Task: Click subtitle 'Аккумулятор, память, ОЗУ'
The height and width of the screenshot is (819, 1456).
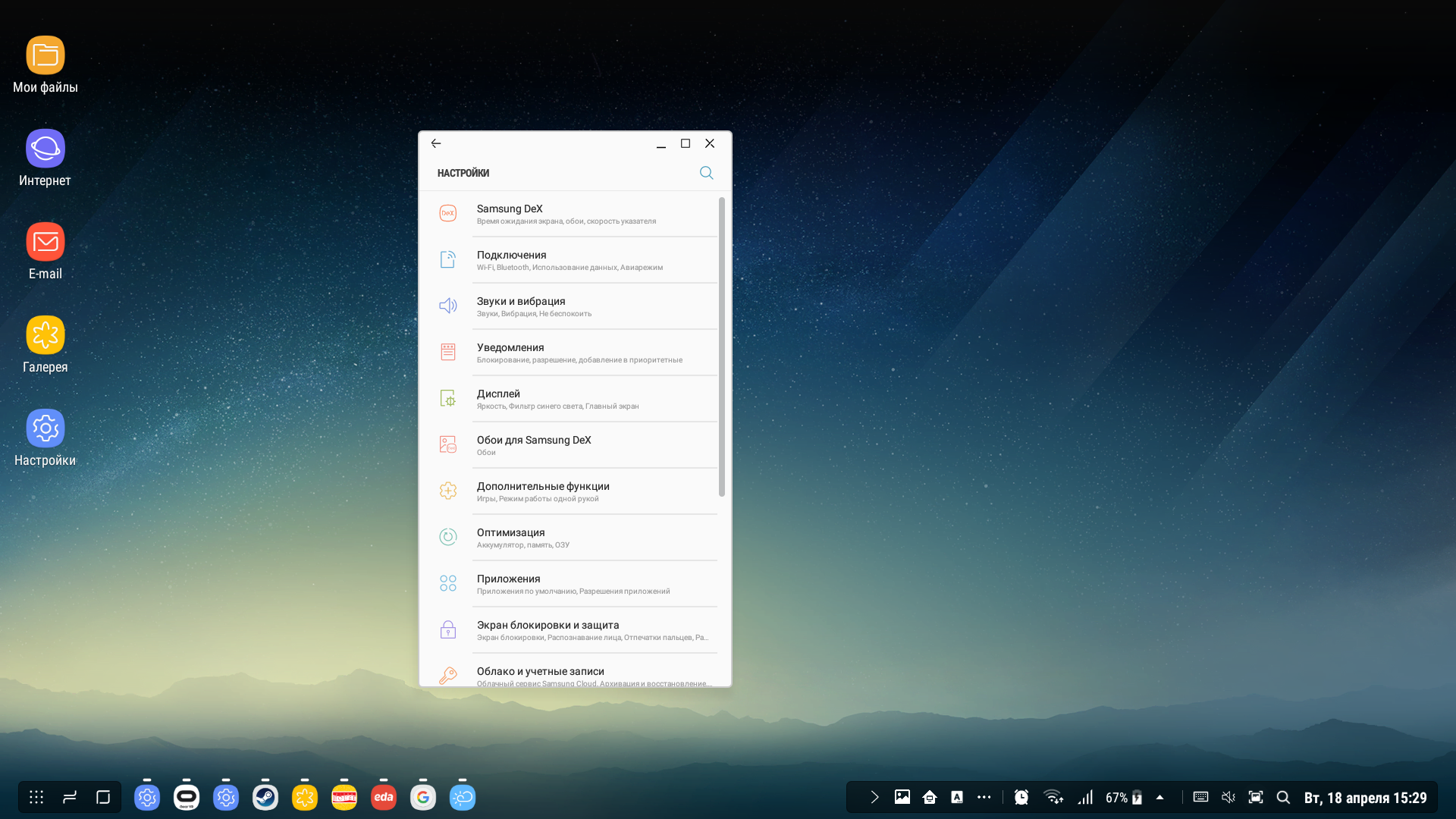Action: tap(523, 545)
